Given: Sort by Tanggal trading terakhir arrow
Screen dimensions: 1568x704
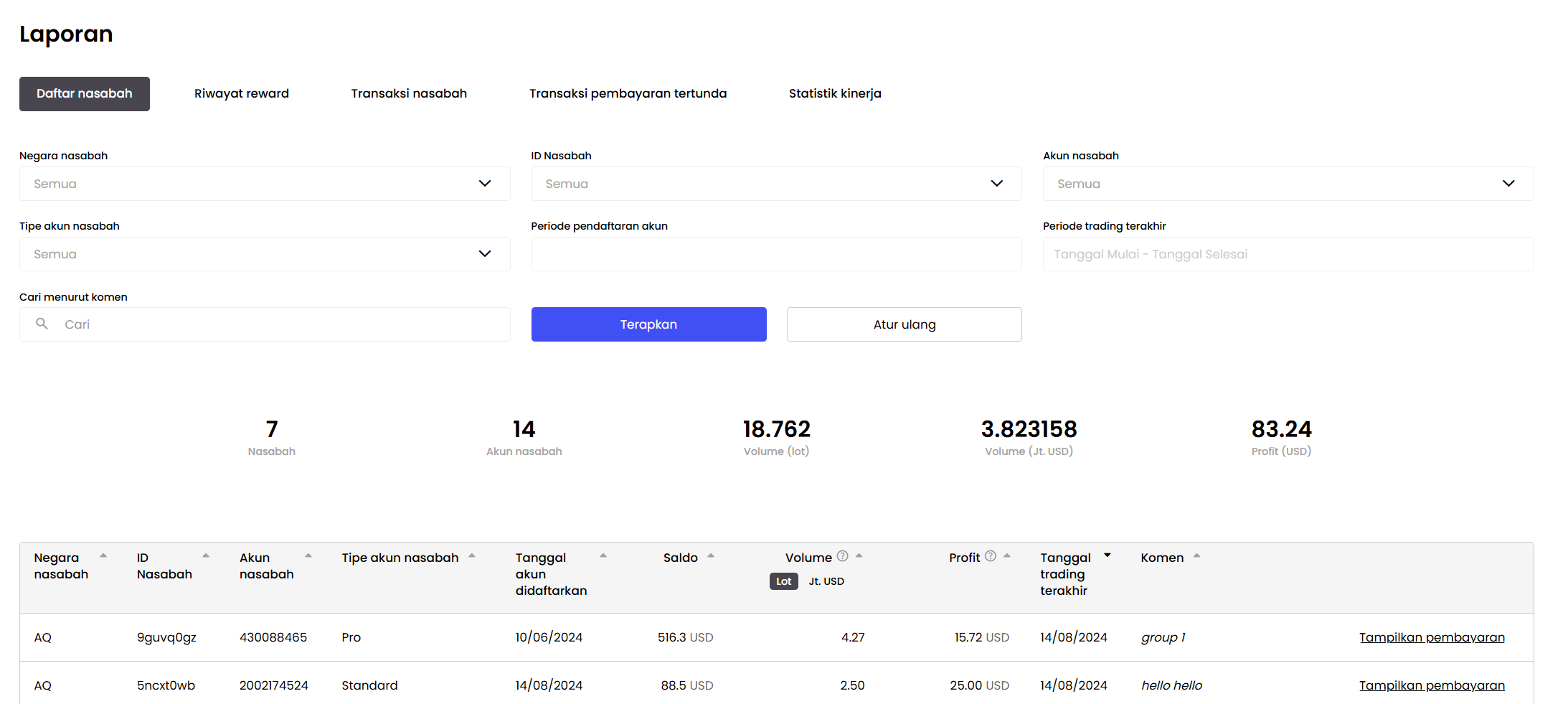Looking at the screenshot, I should (1107, 555).
